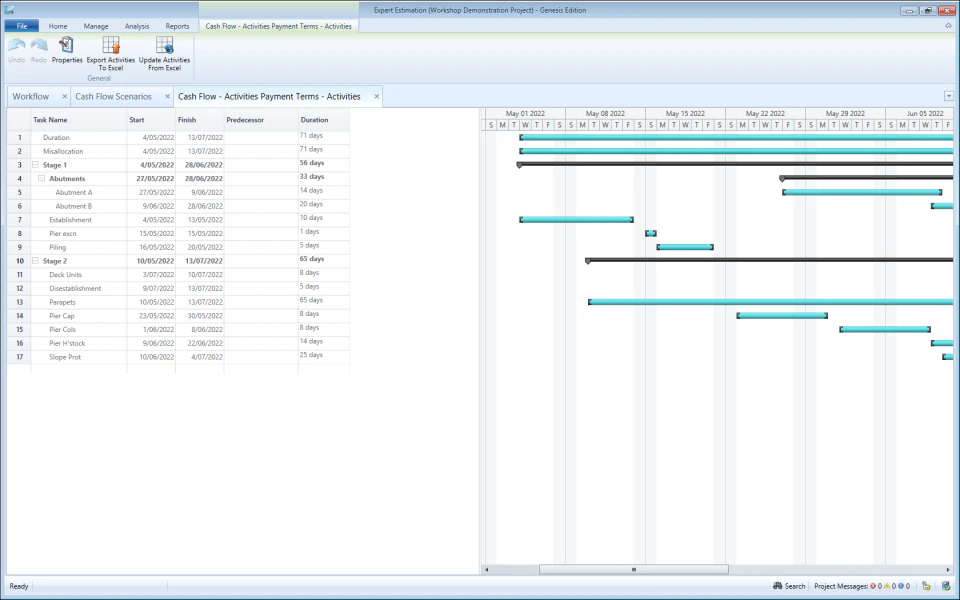
Task: Click the blue info Project Messages indicator
Action: [900, 587]
